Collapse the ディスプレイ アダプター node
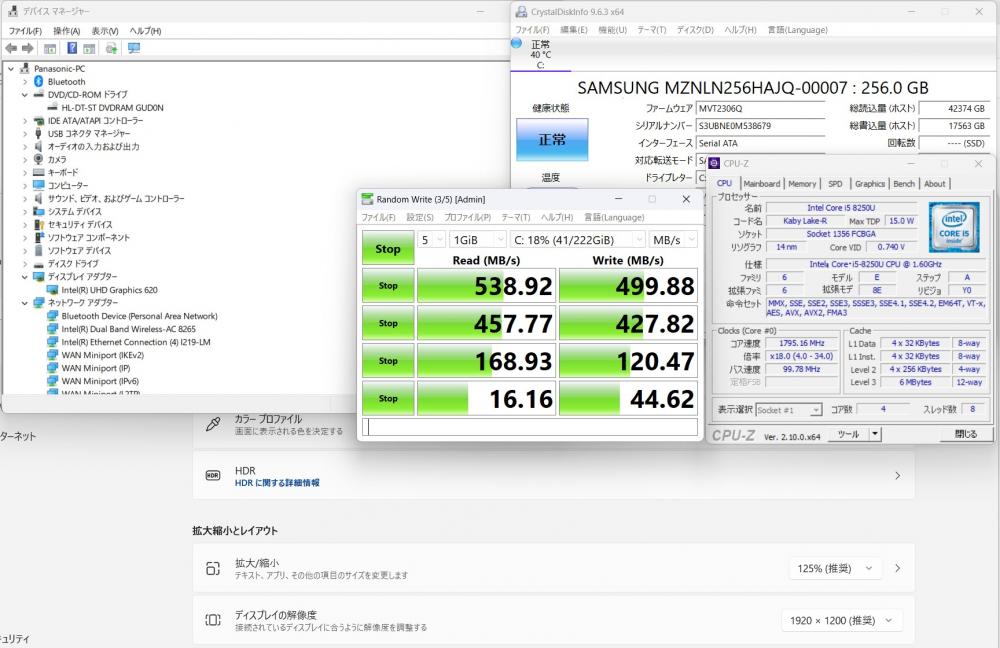Viewport: 1000px width, 648px height. [x=25, y=277]
